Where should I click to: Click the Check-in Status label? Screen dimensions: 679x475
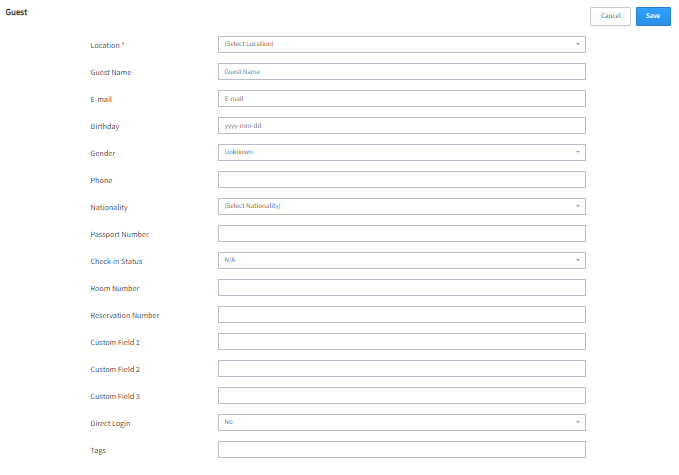pyautogui.click(x=116, y=262)
